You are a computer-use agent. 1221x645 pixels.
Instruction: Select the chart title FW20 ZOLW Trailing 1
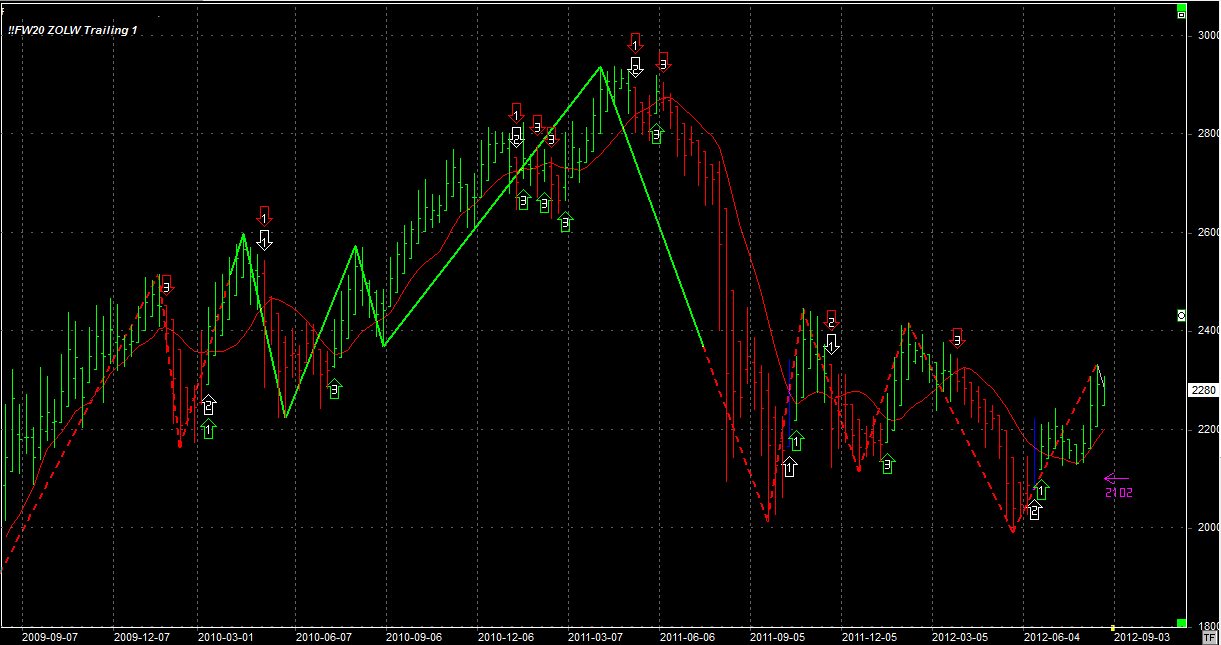click(72, 30)
